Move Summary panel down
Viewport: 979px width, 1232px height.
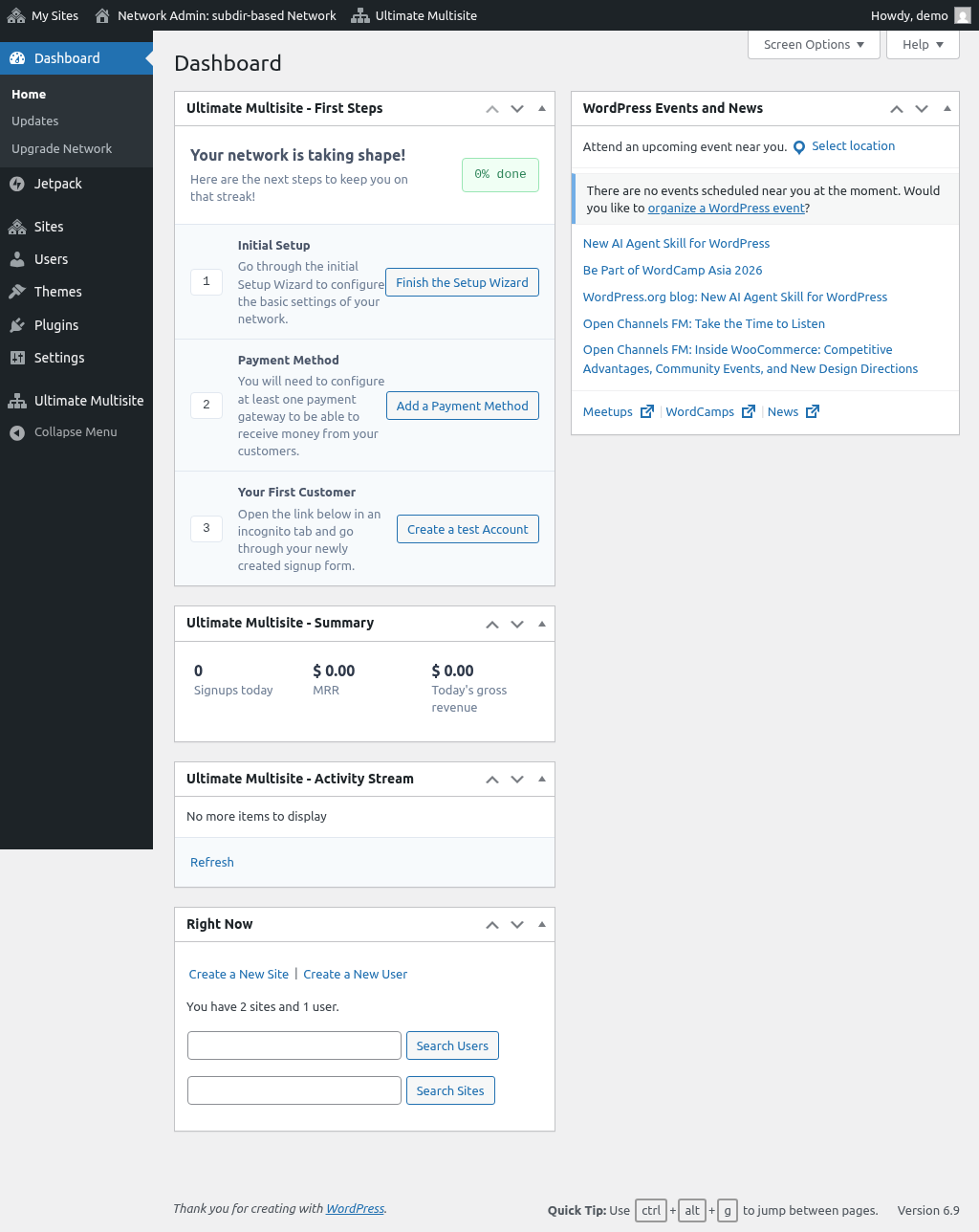[x=517, y=624]
